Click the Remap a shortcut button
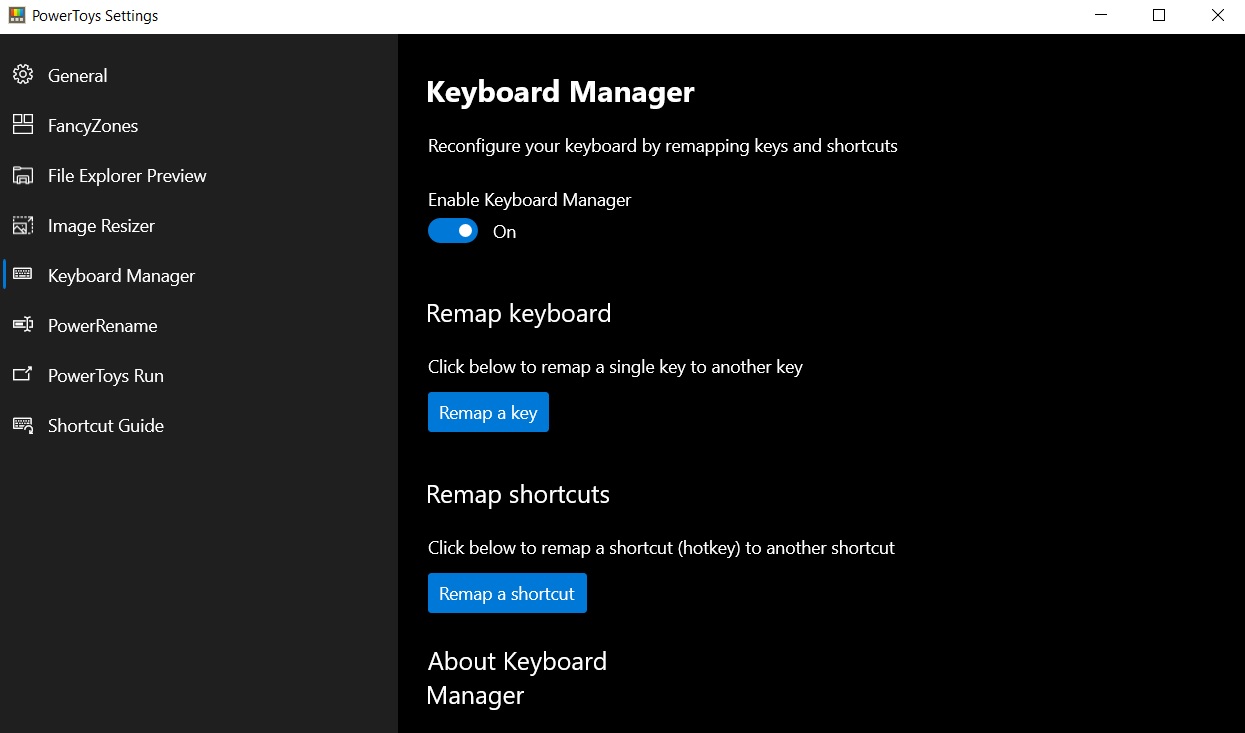This screenshot has height=733, width=1245. pyautogui.click(x=507, y=593)
